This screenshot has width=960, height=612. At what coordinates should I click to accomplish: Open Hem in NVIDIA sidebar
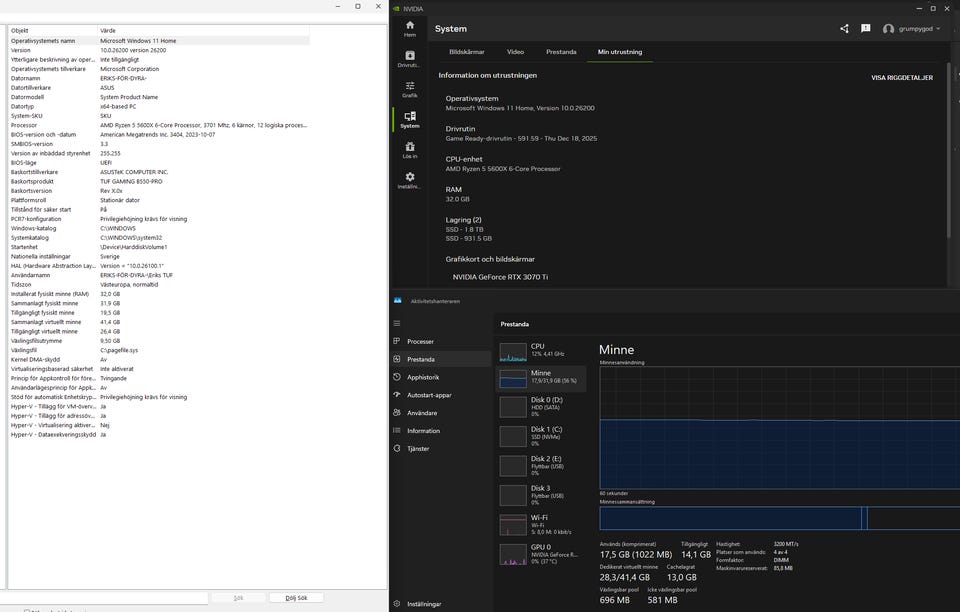409,28
